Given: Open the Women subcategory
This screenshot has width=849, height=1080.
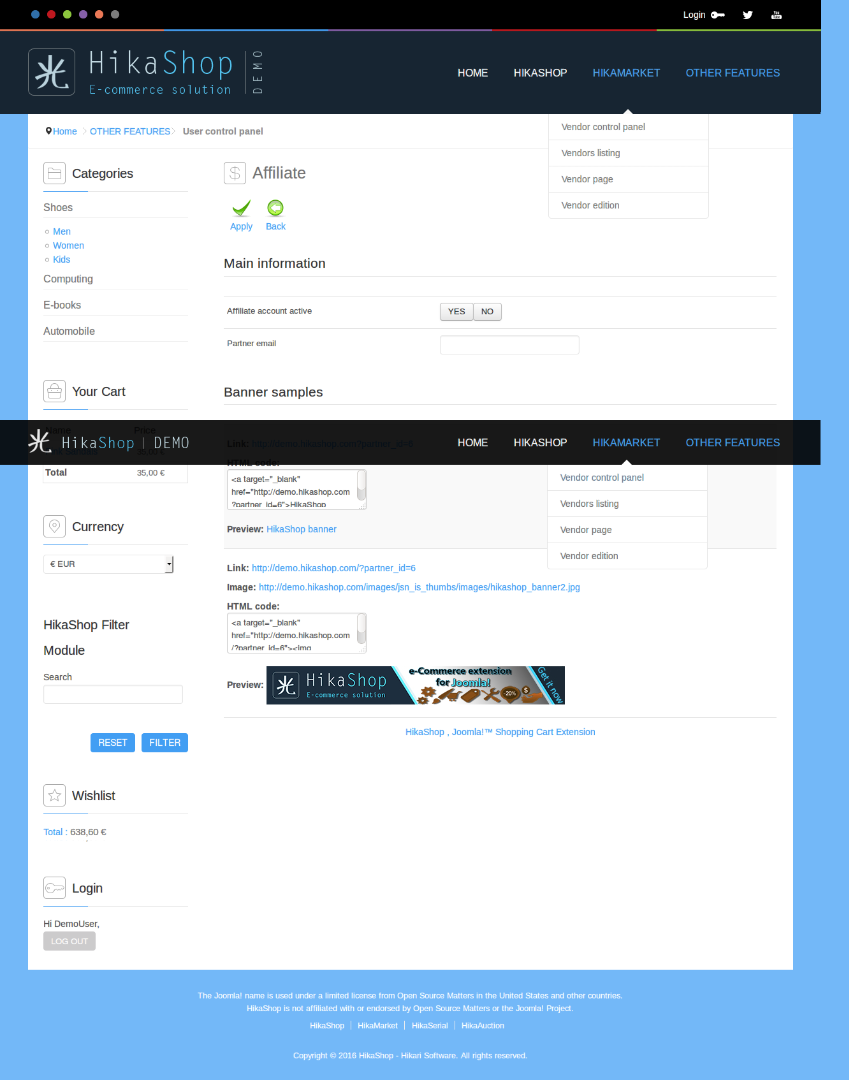Looking at the screenshot, I should coord(68,245).
